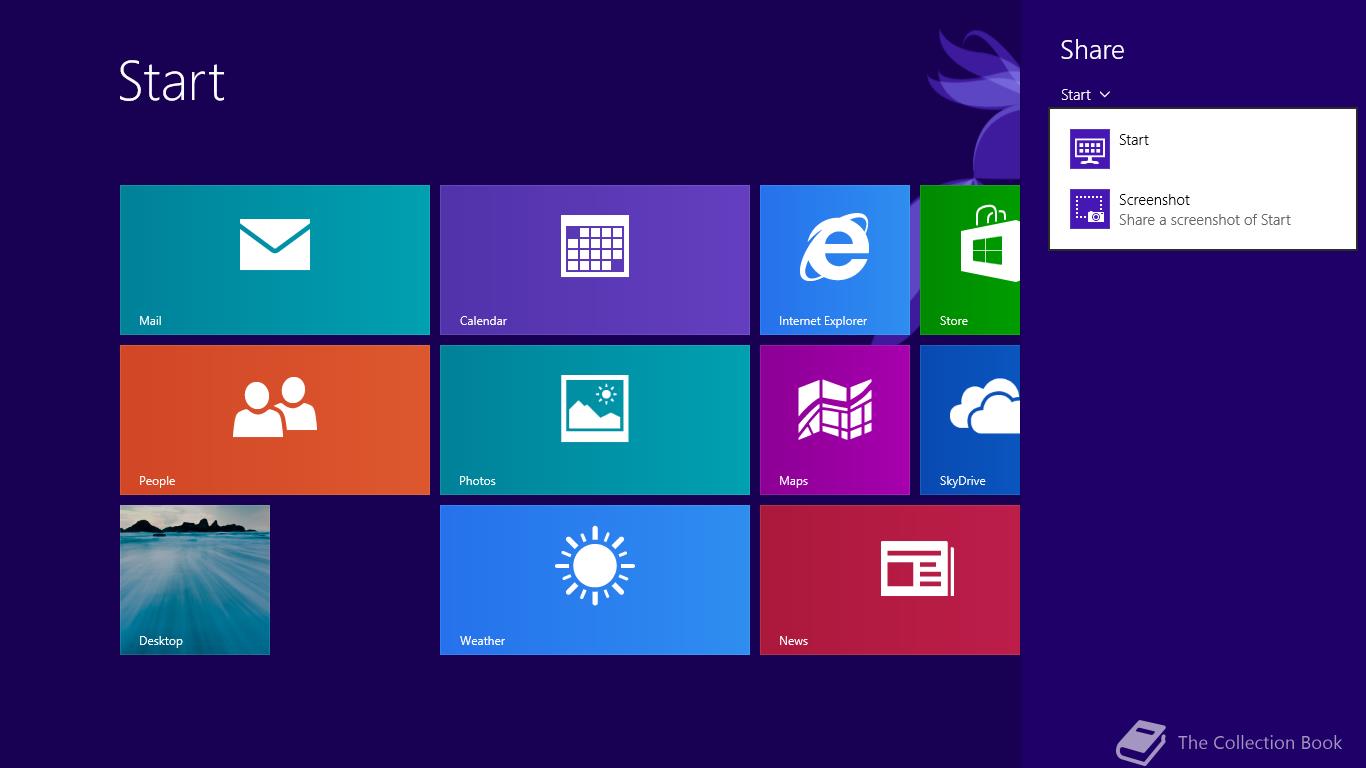Click the News tile label

pos(793,641)
